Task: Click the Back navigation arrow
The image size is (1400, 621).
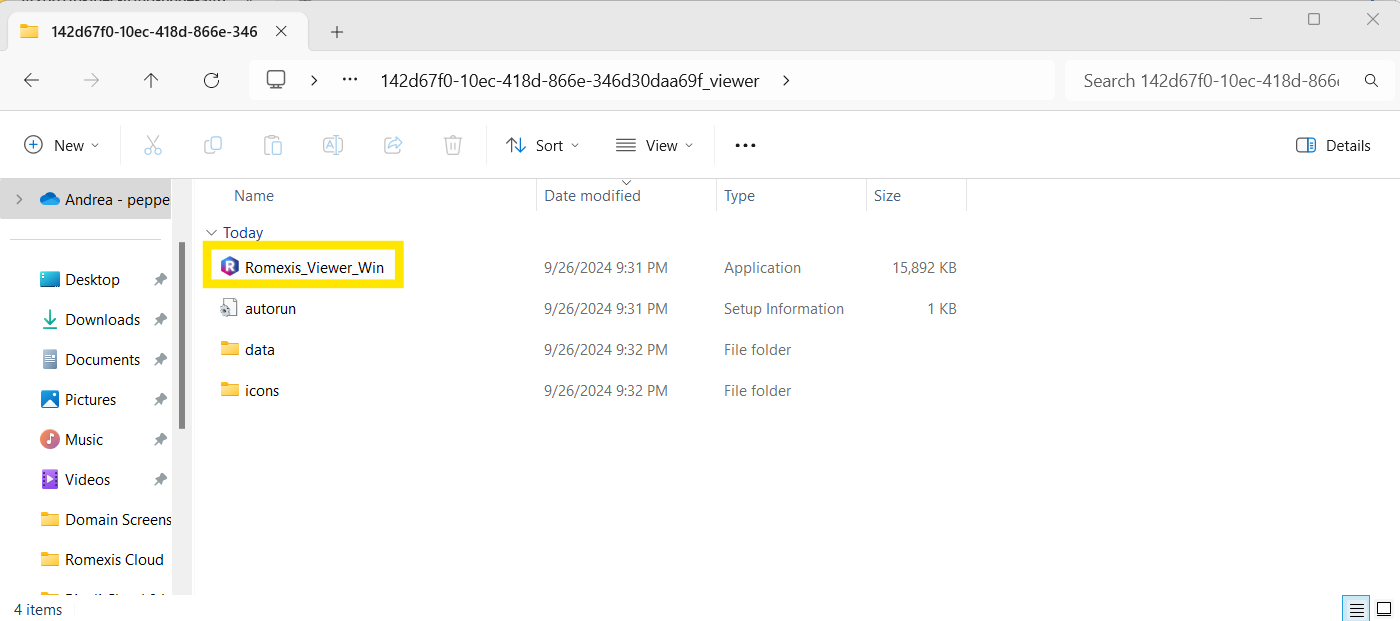Action: coord(31,81)
